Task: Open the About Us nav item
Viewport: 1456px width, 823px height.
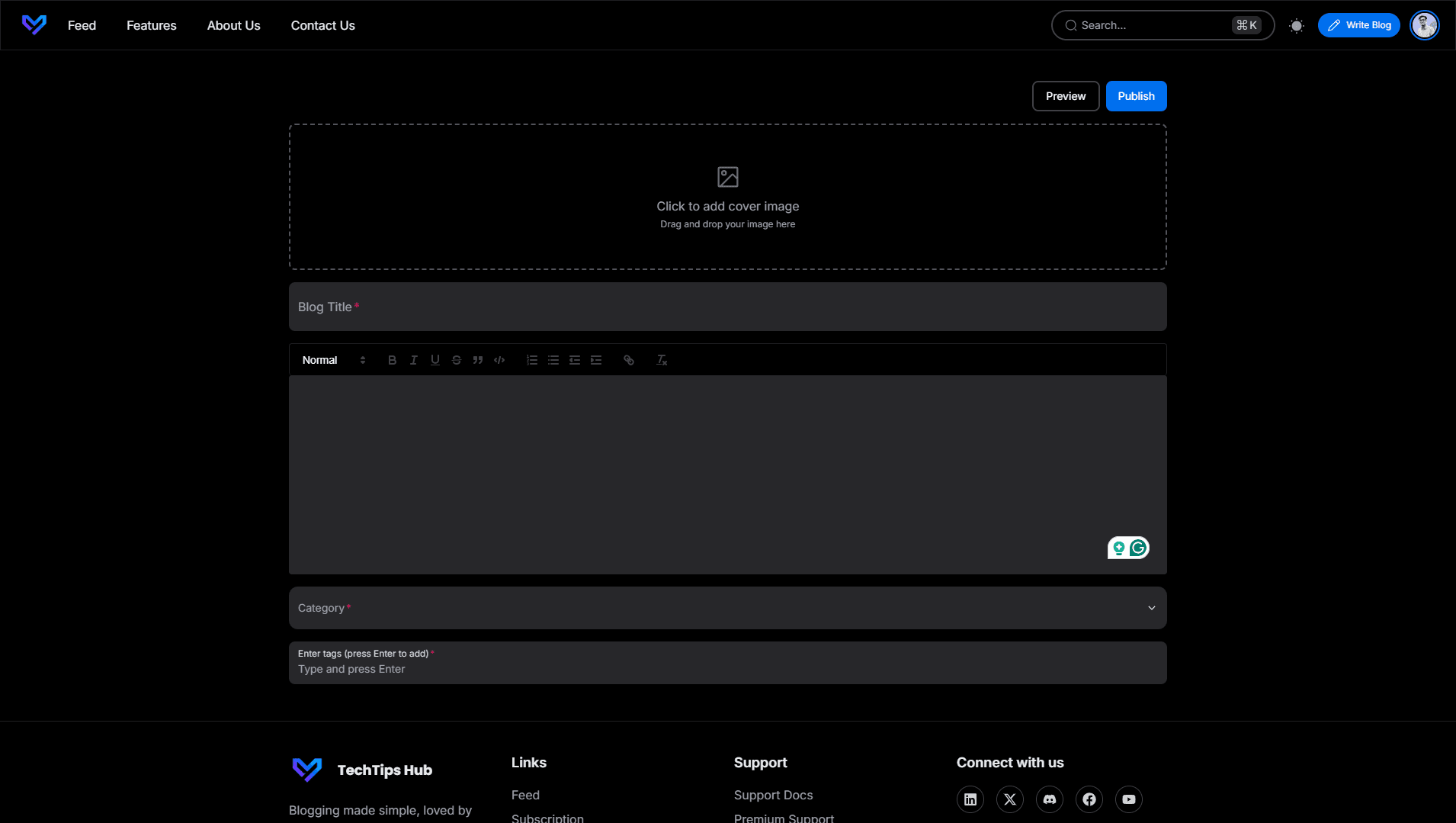Action: pyautogui.click(x=234, y=25)
